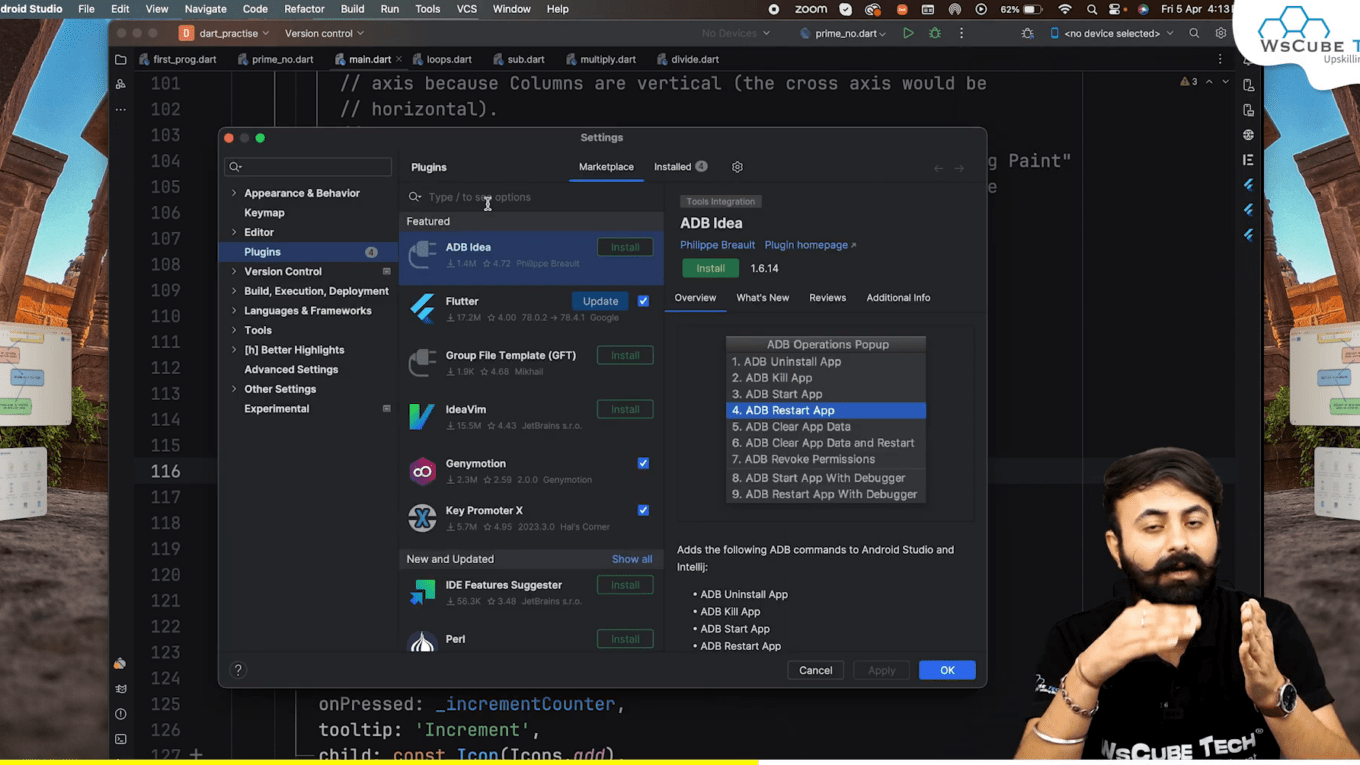Image resolution: width=1360 pixels, height=765 pixels.
Task: Toggle the Genymotion plugin checkbox
Action: 643,463
